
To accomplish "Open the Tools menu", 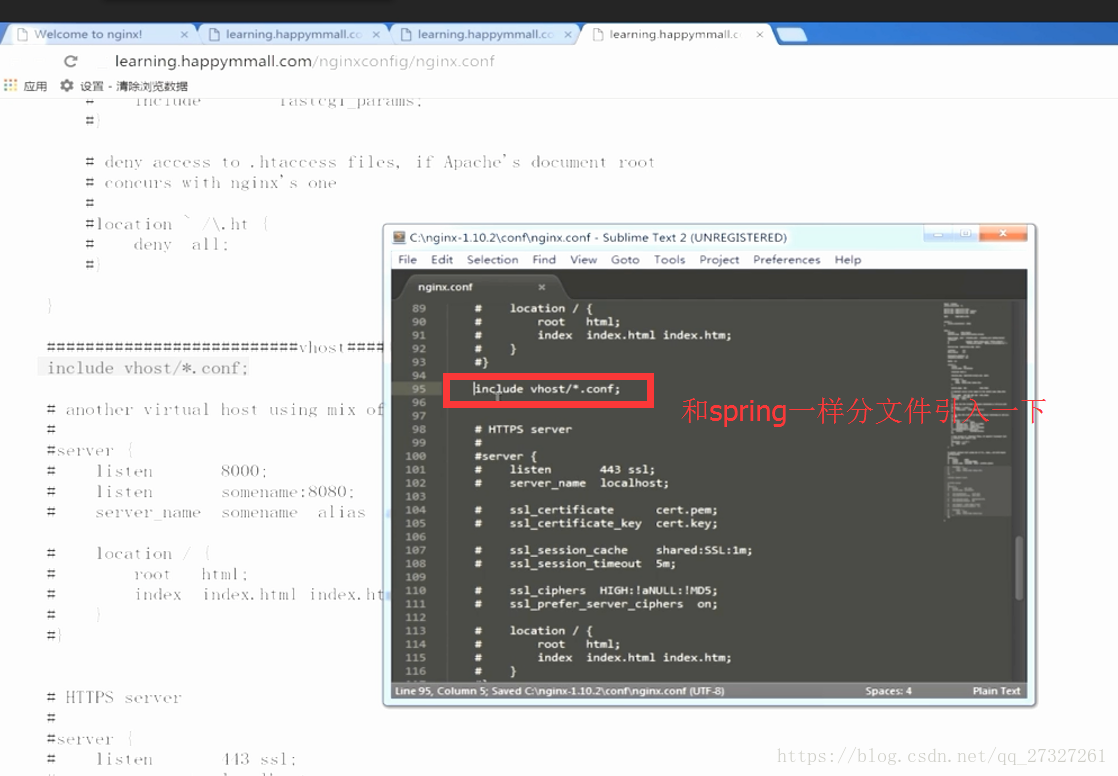I will (670, 260).
